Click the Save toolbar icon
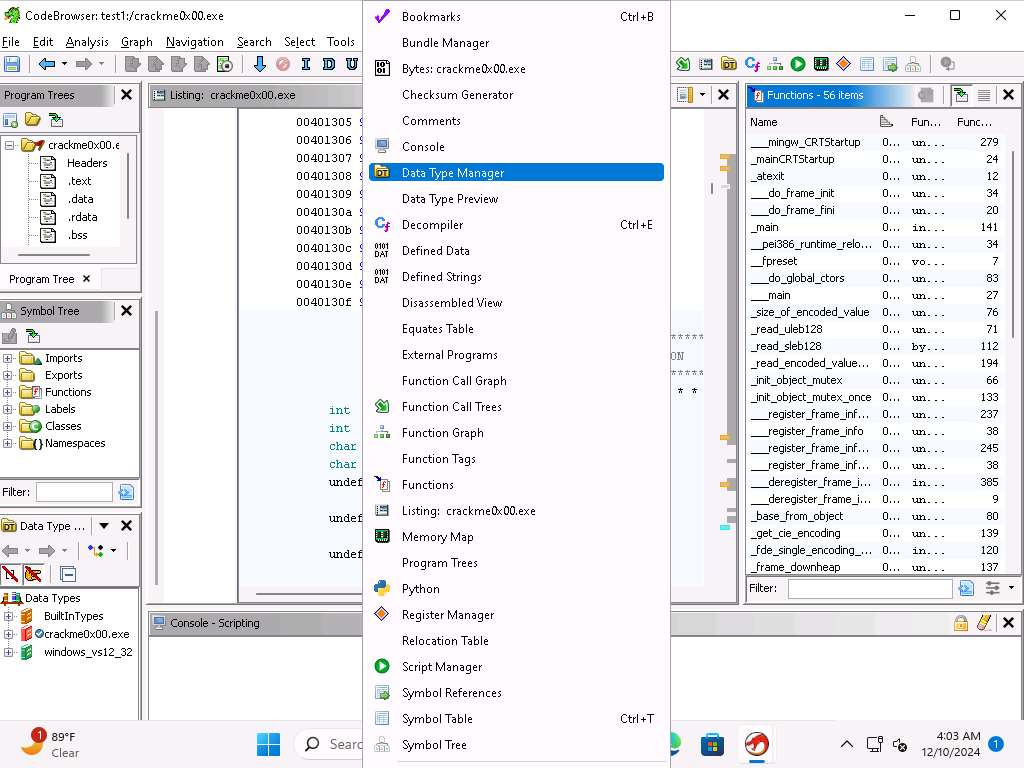 (12, 64)
